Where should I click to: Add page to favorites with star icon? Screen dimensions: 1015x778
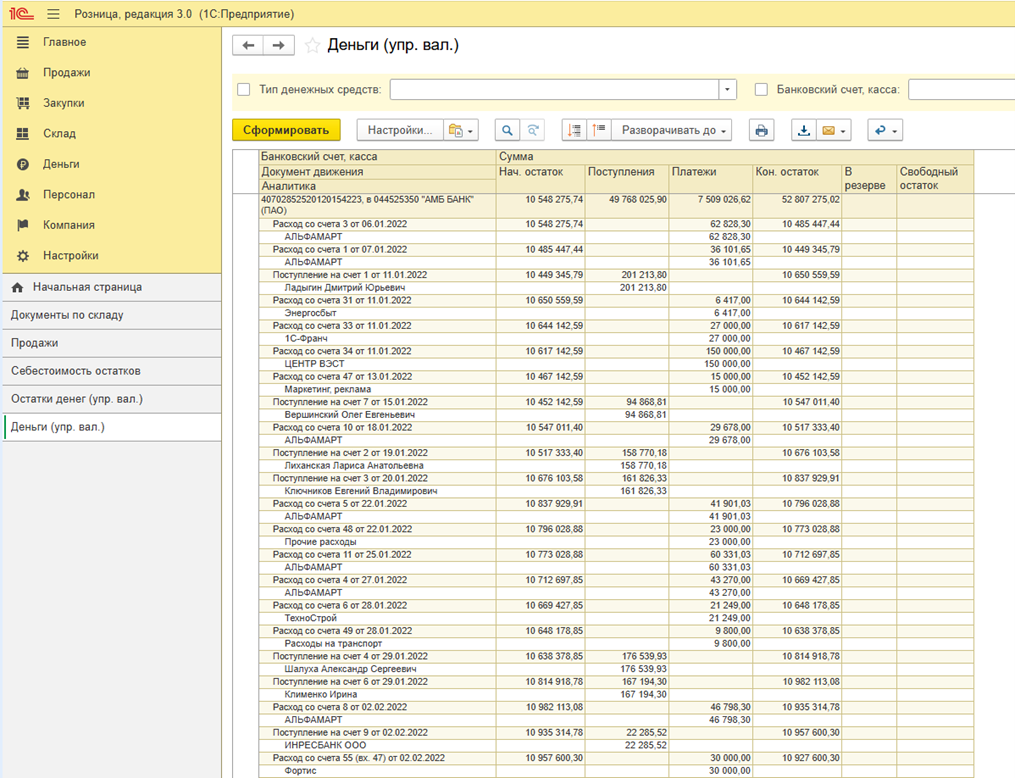[312, 45]
